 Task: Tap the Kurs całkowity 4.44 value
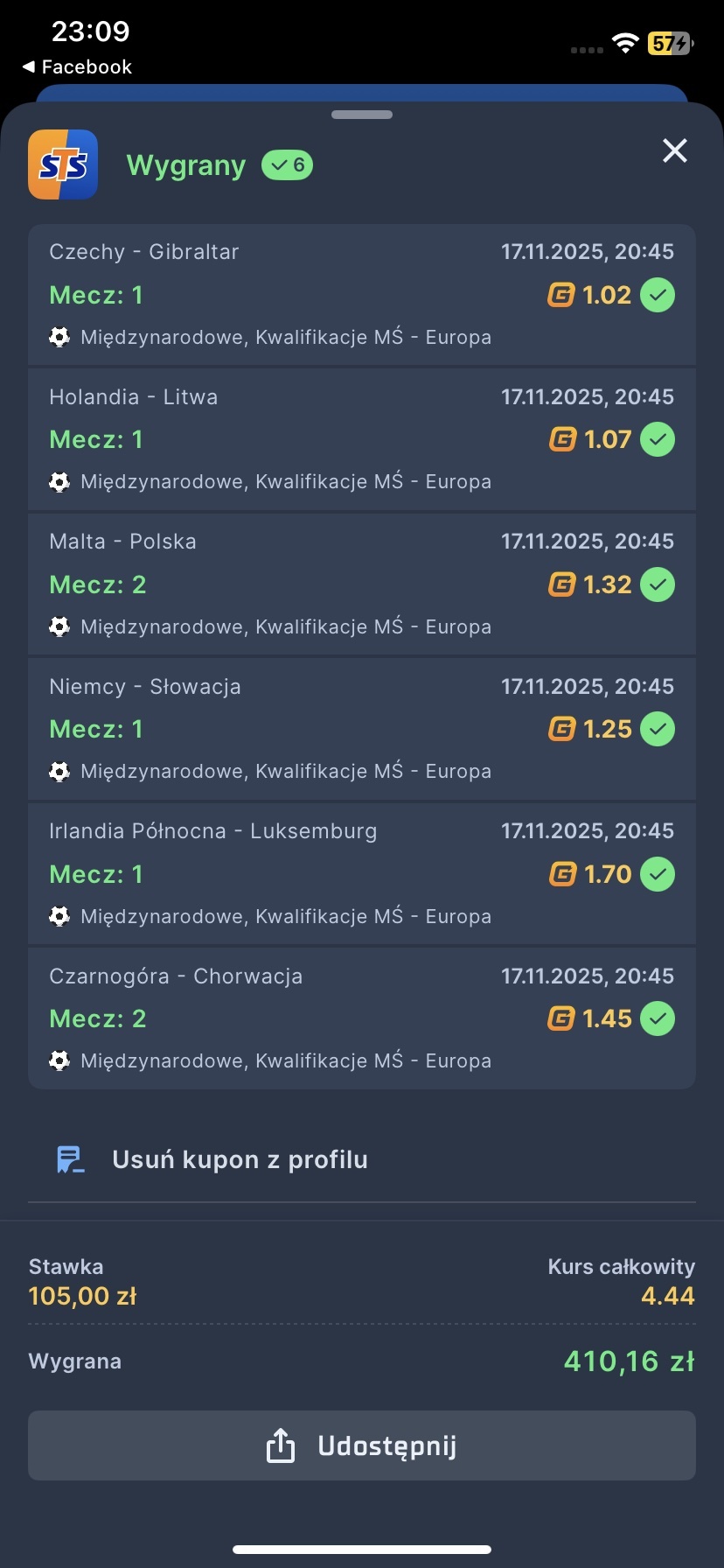[x=667, y=1296]
